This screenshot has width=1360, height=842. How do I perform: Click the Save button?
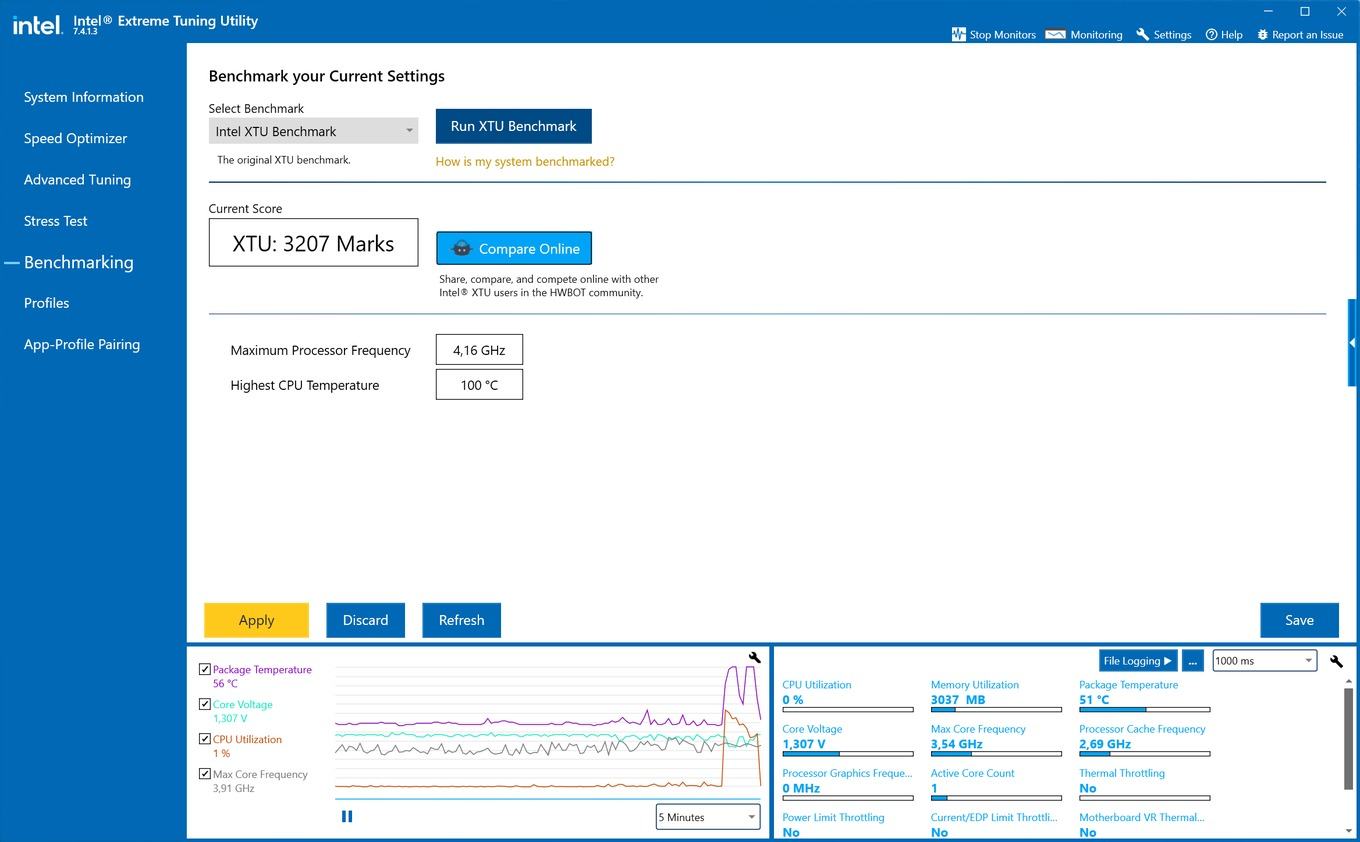(x=1299, y=620)
